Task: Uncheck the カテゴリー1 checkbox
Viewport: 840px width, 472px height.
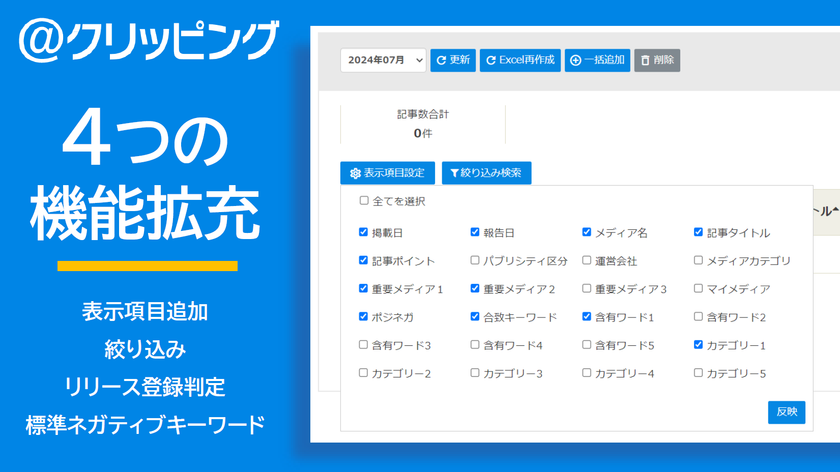Action: (x=698, y=344)
